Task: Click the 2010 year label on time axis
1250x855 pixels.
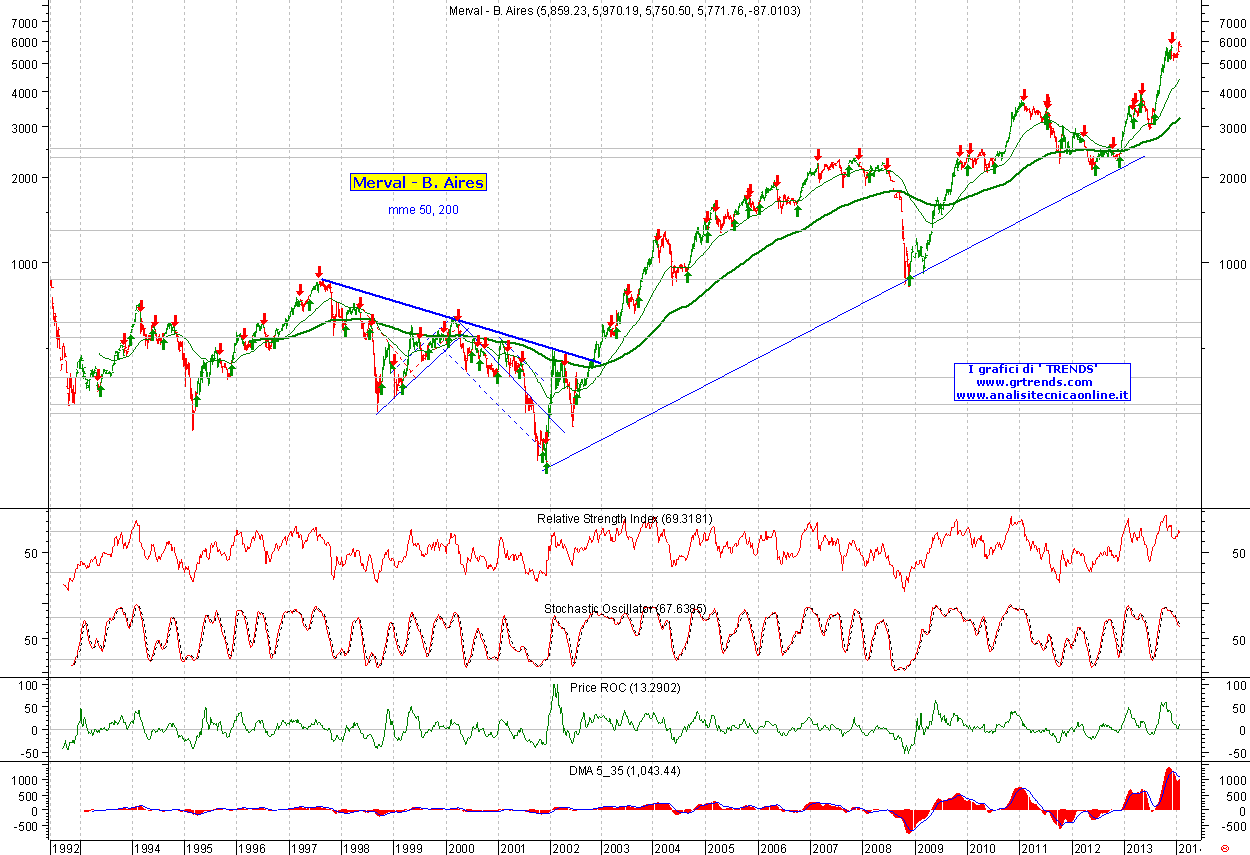Action: pyautogui.click(x=982, y=848)
